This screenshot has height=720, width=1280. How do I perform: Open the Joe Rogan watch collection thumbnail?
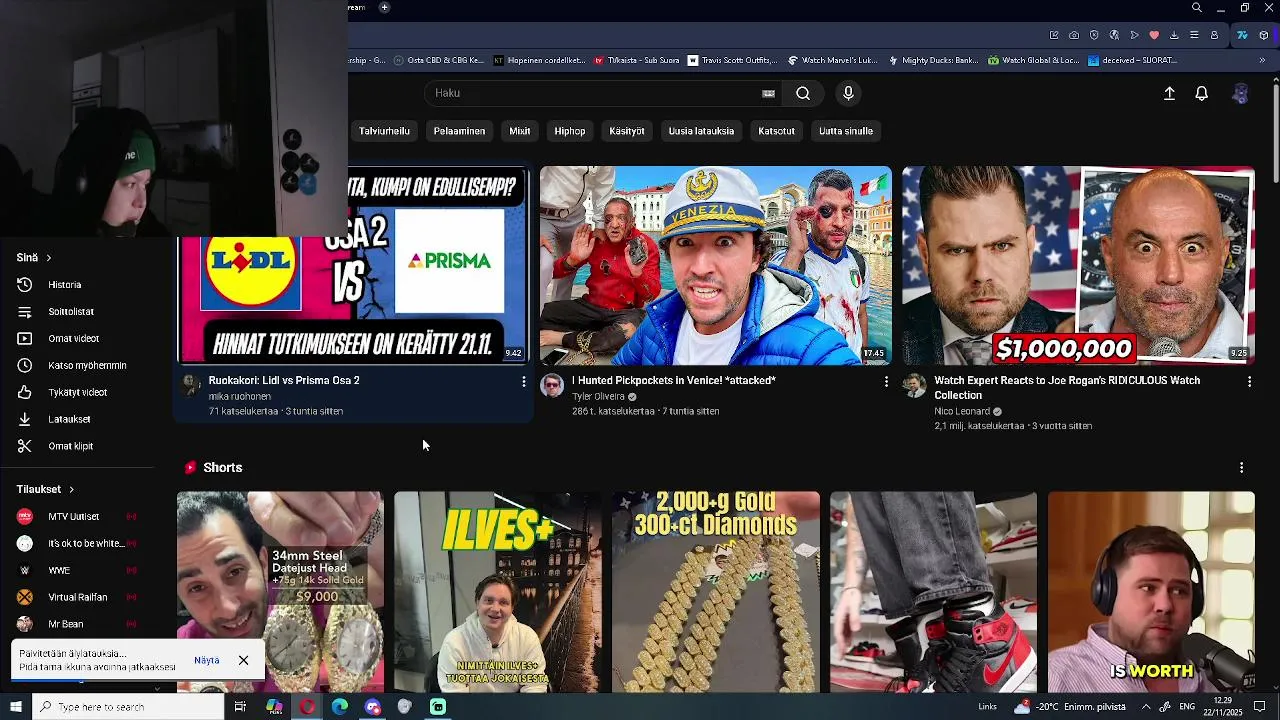(1078, 265)
